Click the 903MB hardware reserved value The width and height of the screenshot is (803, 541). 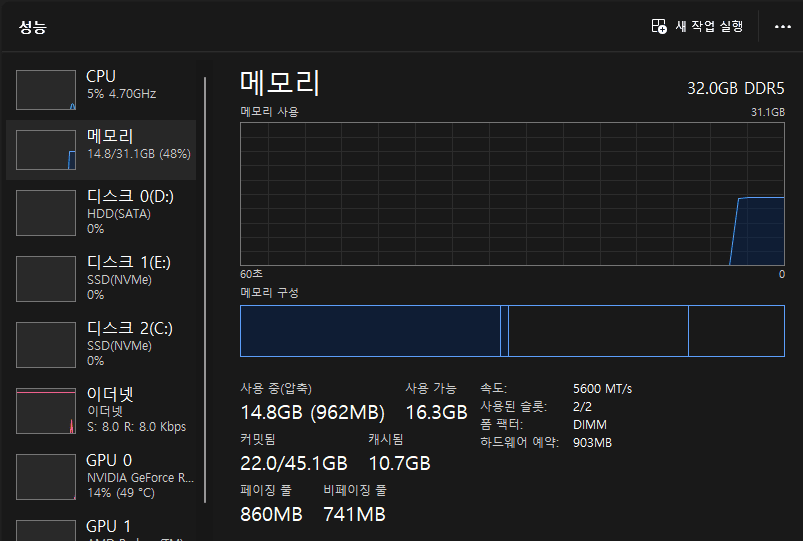[x=593, y=443]
